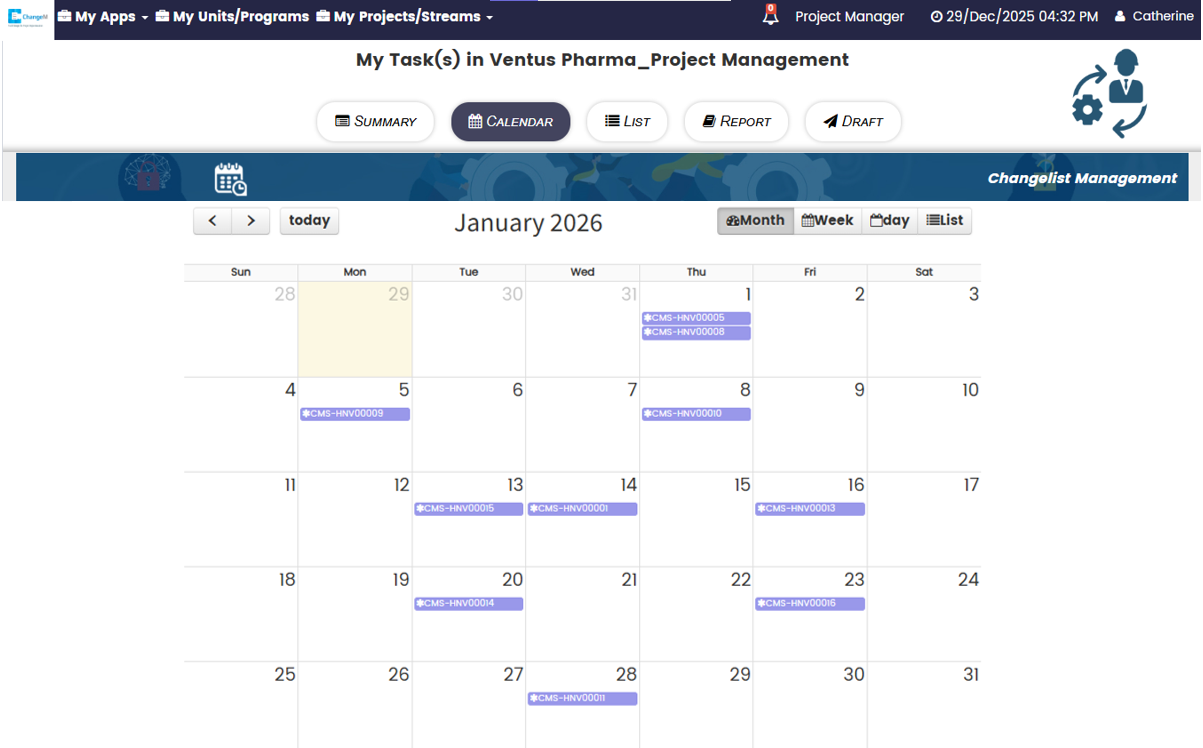The width and height of the screenshot is (1203, 748).
Task: Open the Draft tasks view
Action: point(853,122)
